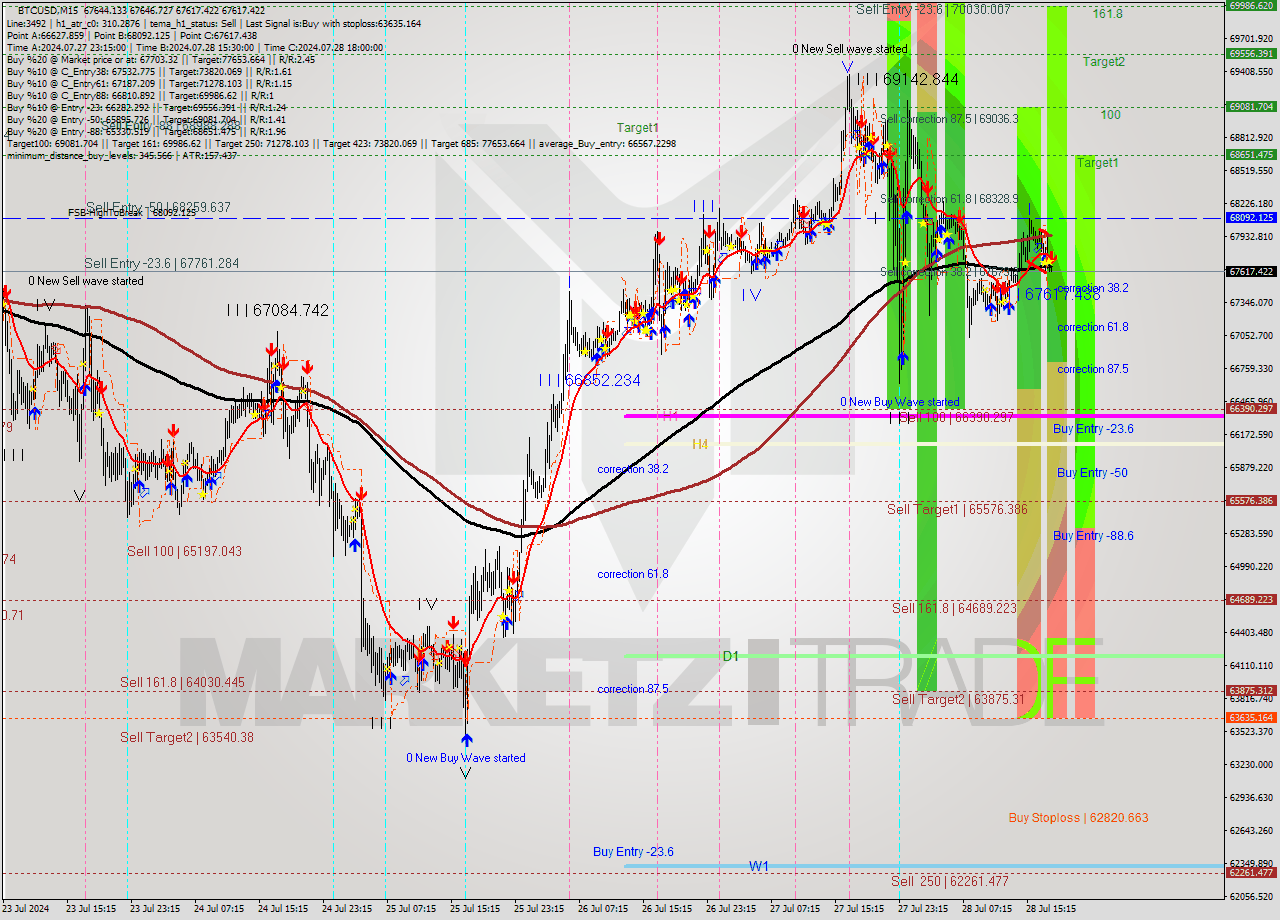1280x920 pixels.
Task: Click the '| | | 67084.742' wave label
Action: [x=277, y=311]
